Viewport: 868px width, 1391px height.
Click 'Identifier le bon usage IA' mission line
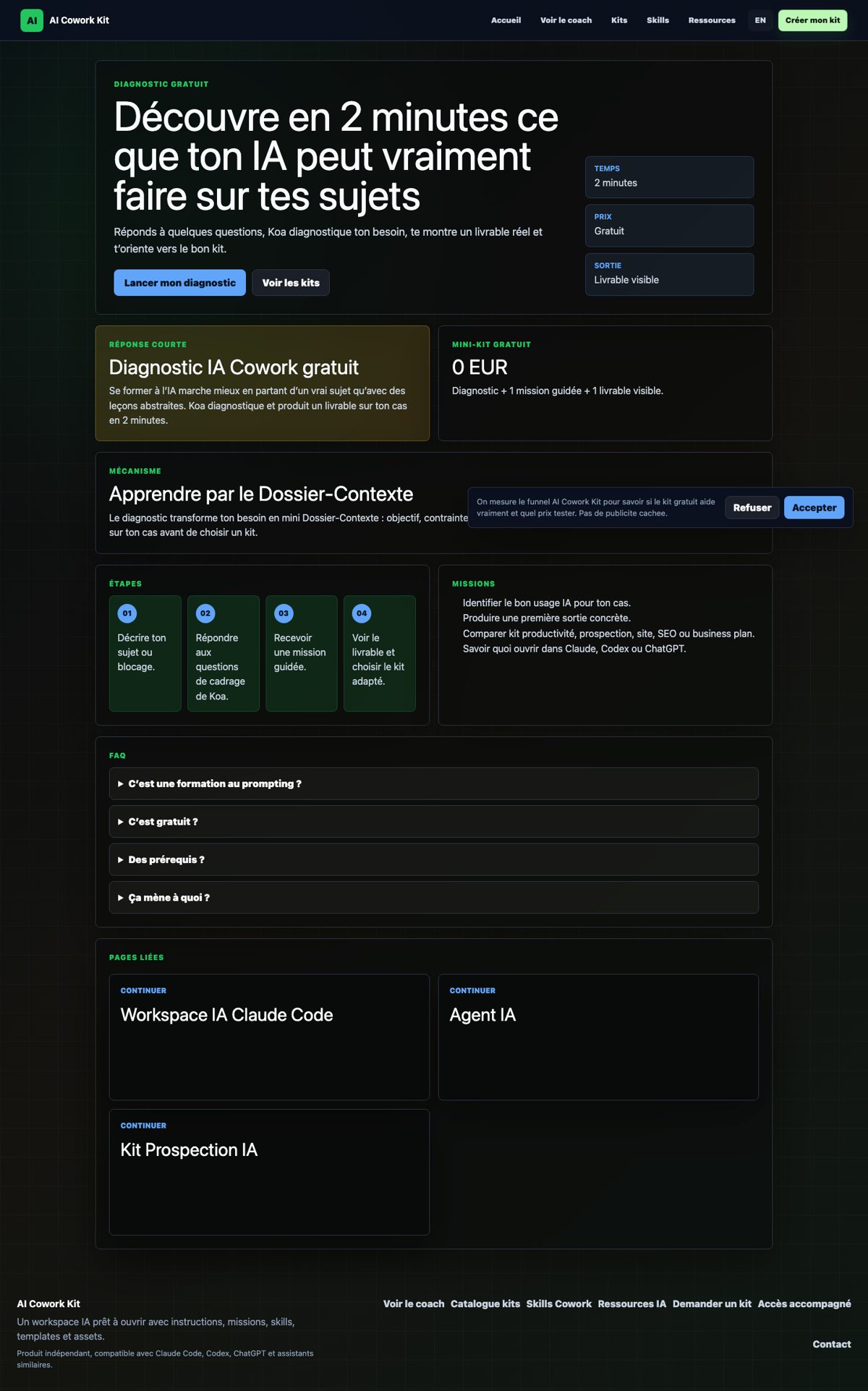(x=547, y=603)
